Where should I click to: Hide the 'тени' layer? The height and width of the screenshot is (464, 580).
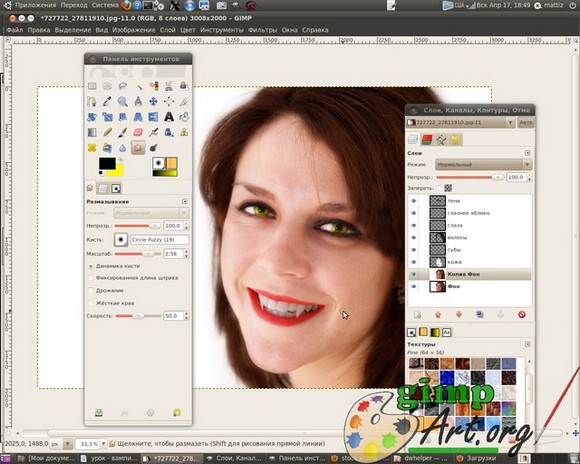[x=414, y=201]
